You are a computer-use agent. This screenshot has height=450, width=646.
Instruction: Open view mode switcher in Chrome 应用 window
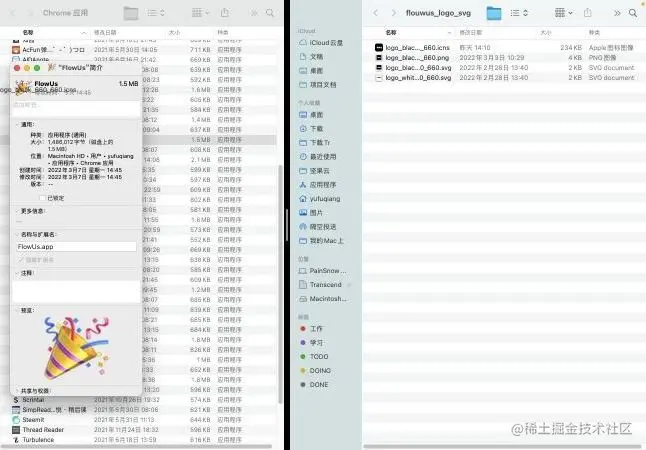[x=157, y=13]
